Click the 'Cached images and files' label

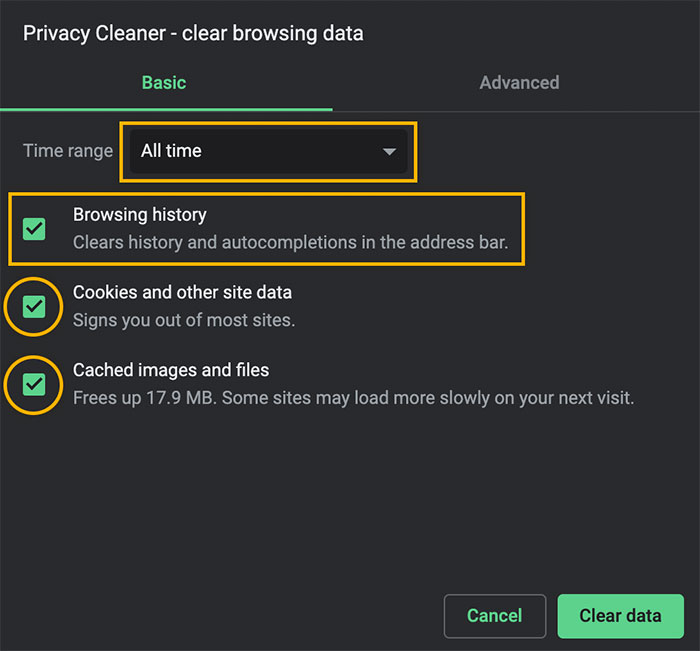point(171,370)
